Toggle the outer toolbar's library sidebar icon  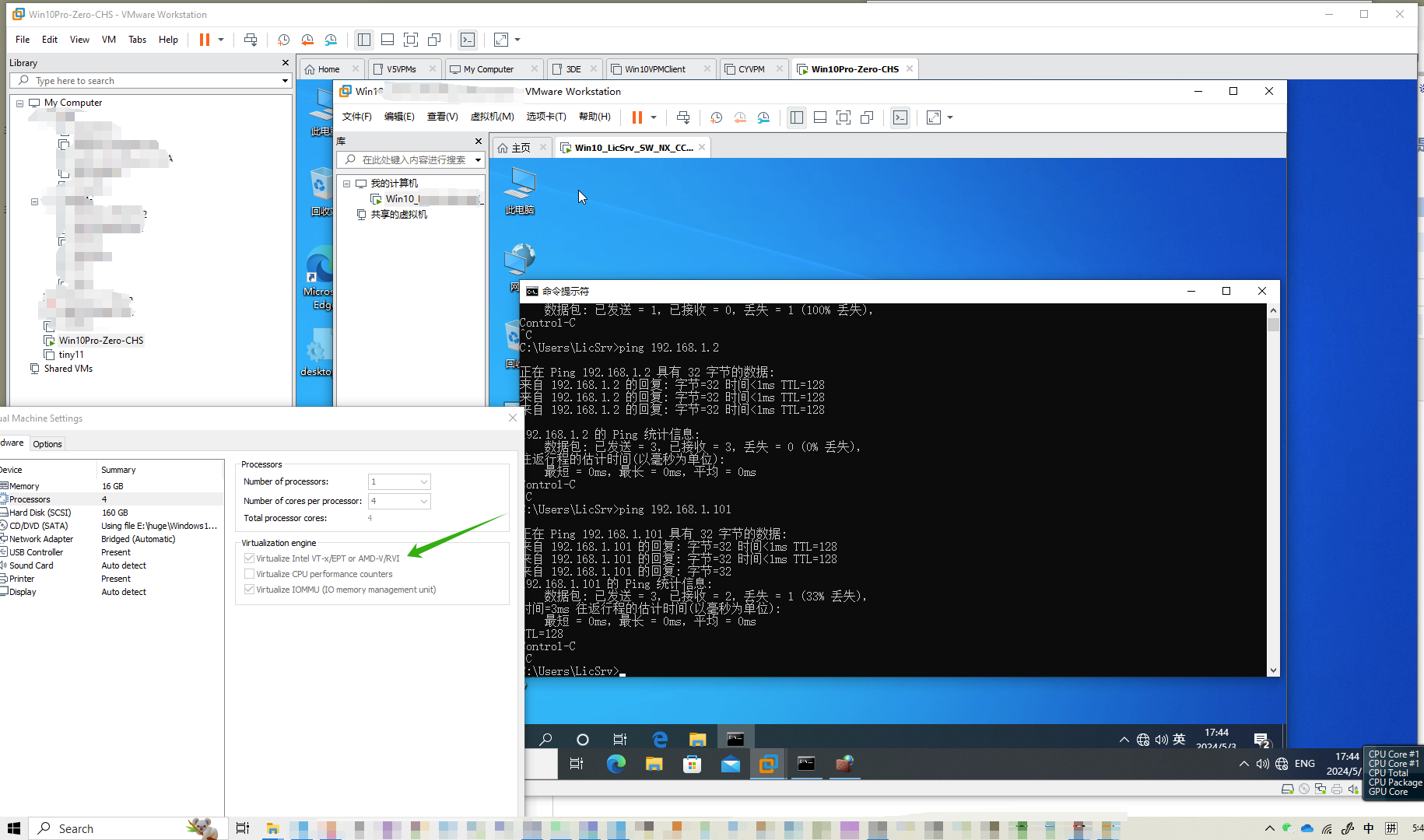pos(364,40)
